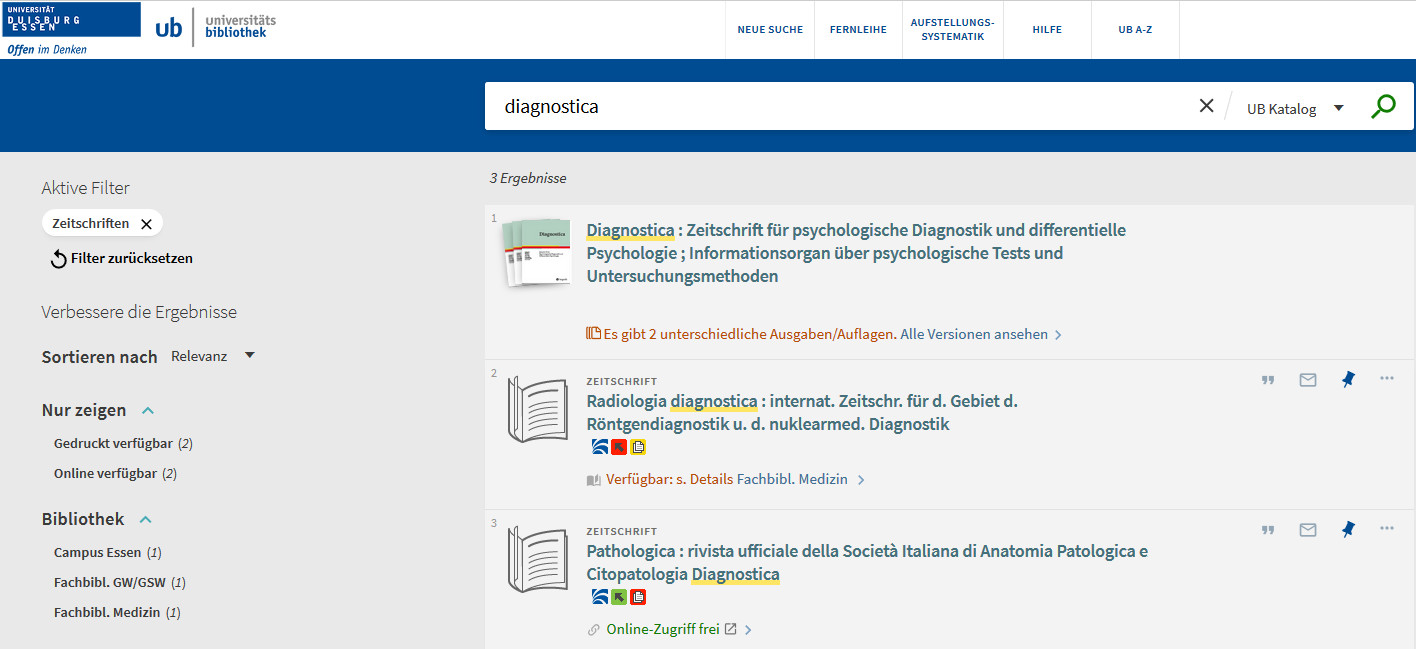Open the UB Katalog search scope dropdown
Viewport: 1416px width, 649px height.
(x=1295, y=109)
